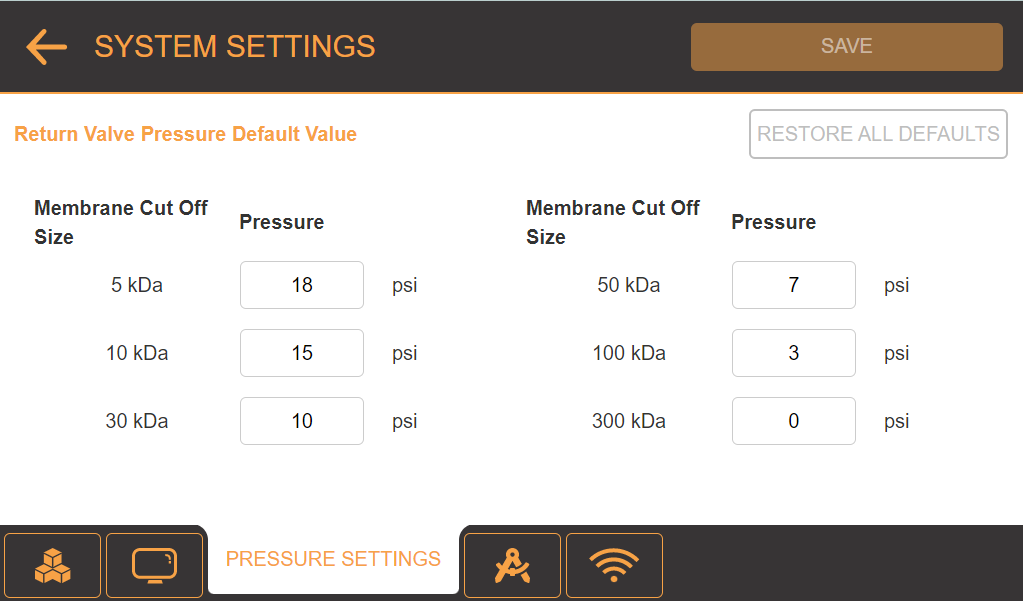
Task: Switch to the calibration tab in the bottom bar
Action: tap(512, 565)
